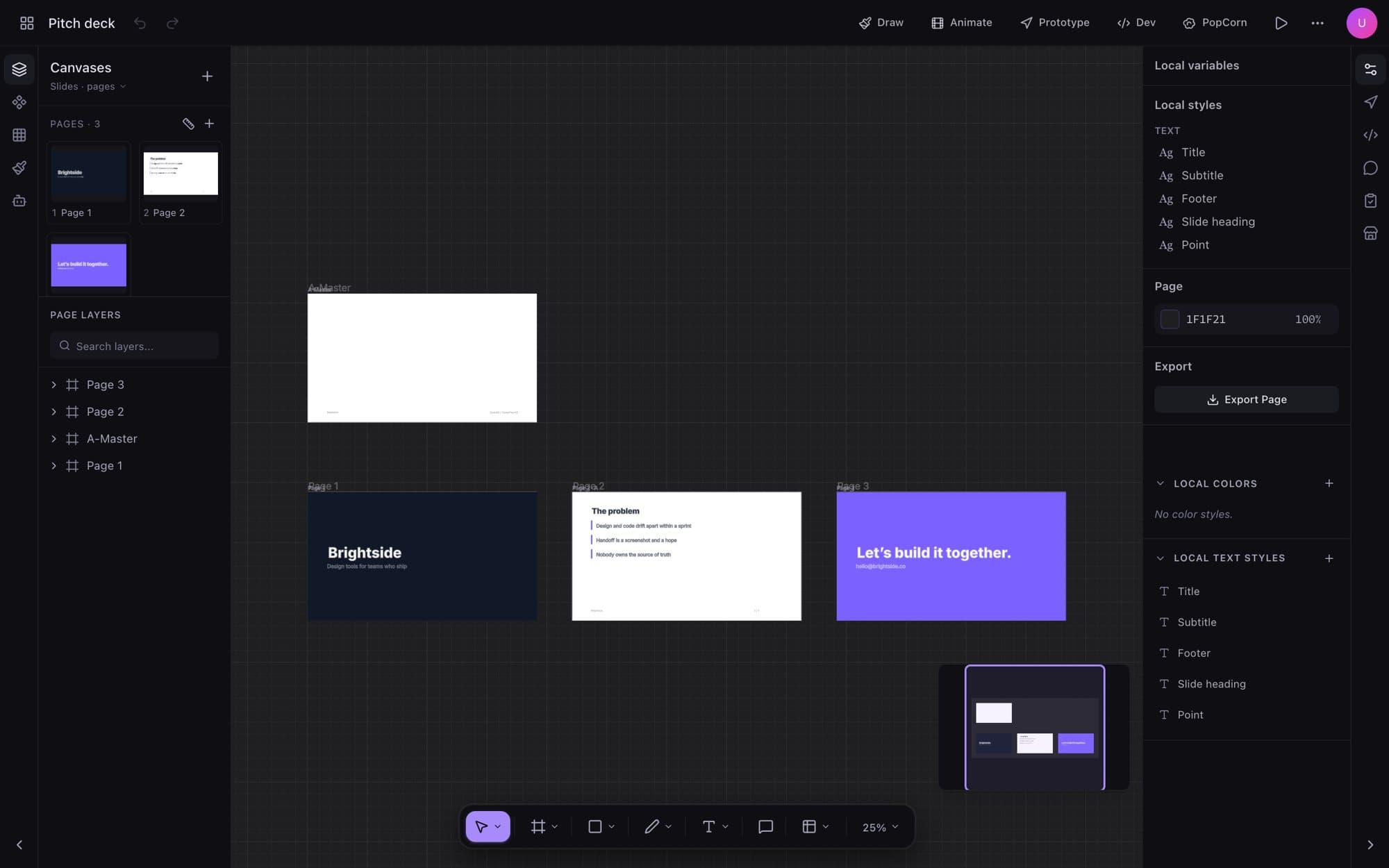The width and height of the screenshot is (1389, 868).
Task: Open the components icon in left sidebar
Action: [x=19, y=102]
